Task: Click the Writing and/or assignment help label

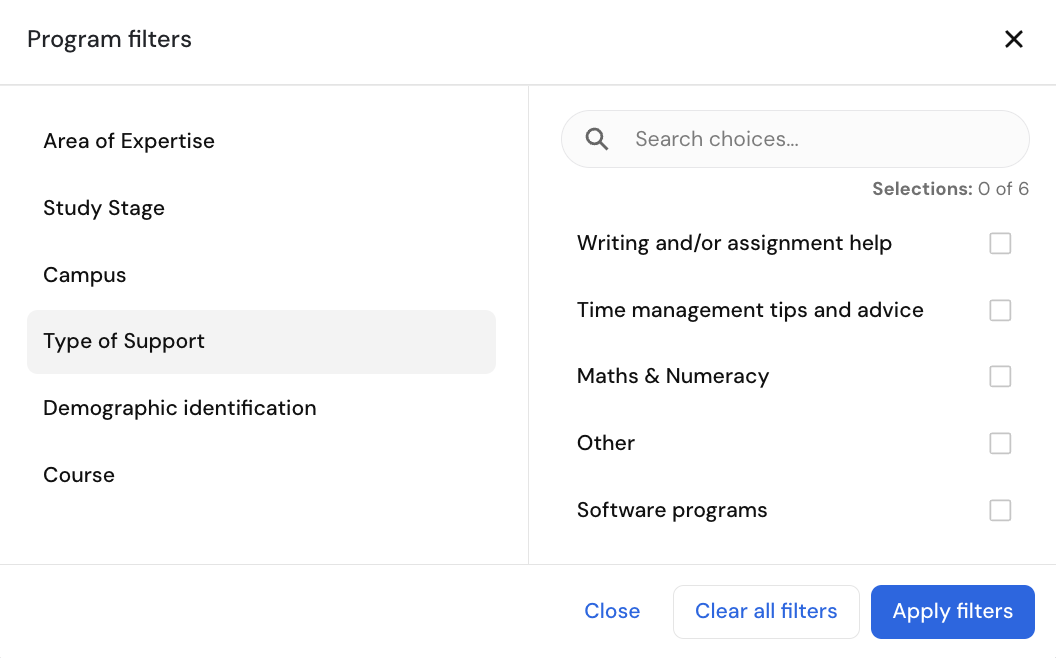Action: 734,243
